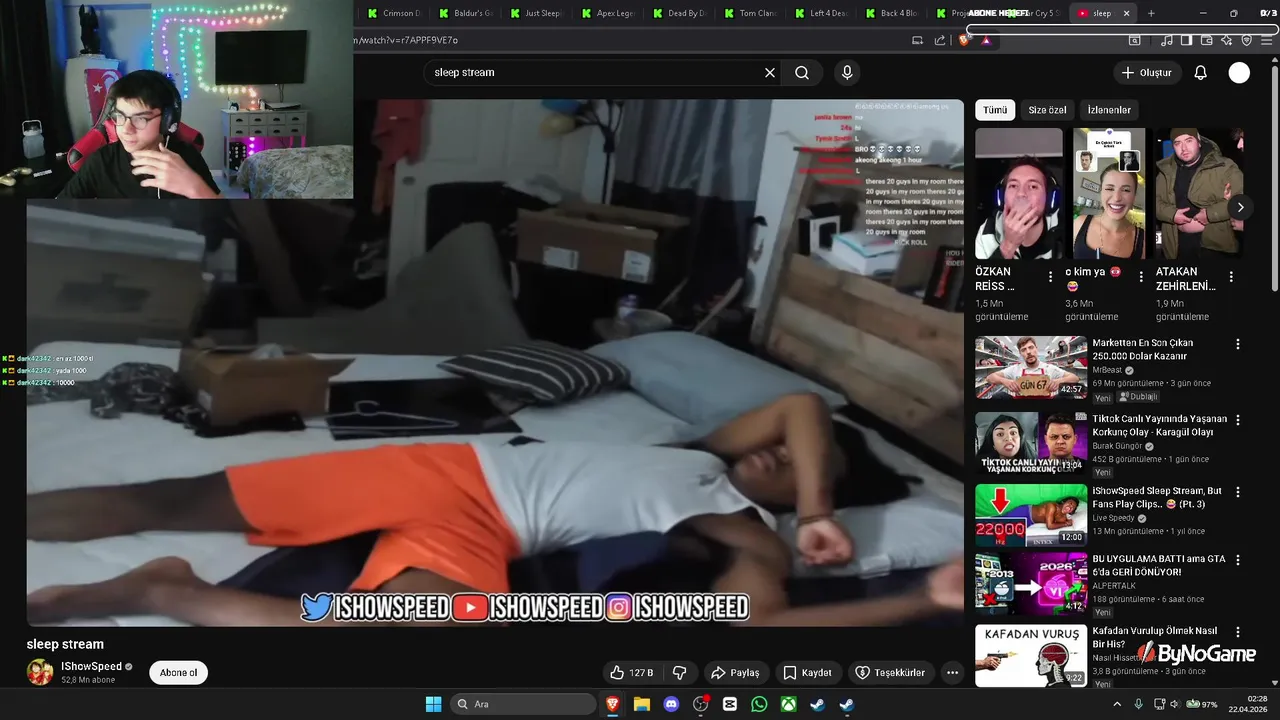This screenshot has height=720, width=1280.
Task: Click Brave Shields lion icon in address bar
Action: click(964, 40)
